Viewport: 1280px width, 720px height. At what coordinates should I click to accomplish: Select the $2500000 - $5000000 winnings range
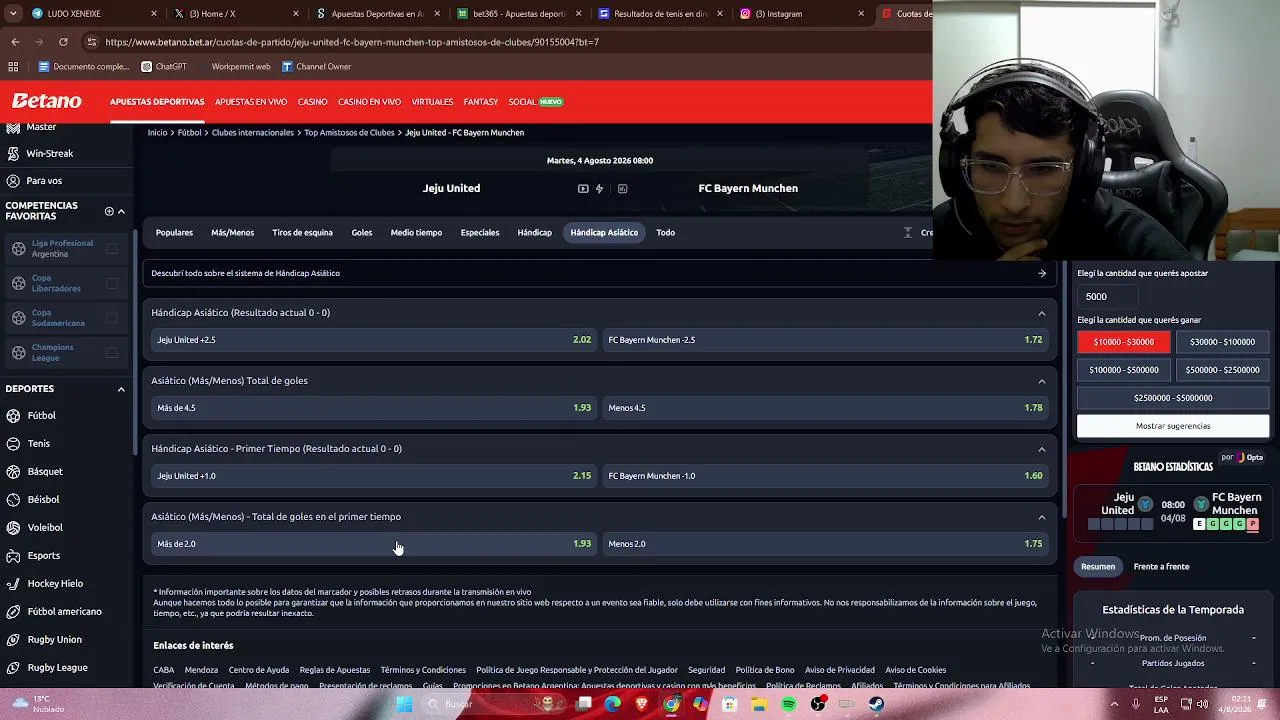pyautogui.click(x=1173, y=398)
